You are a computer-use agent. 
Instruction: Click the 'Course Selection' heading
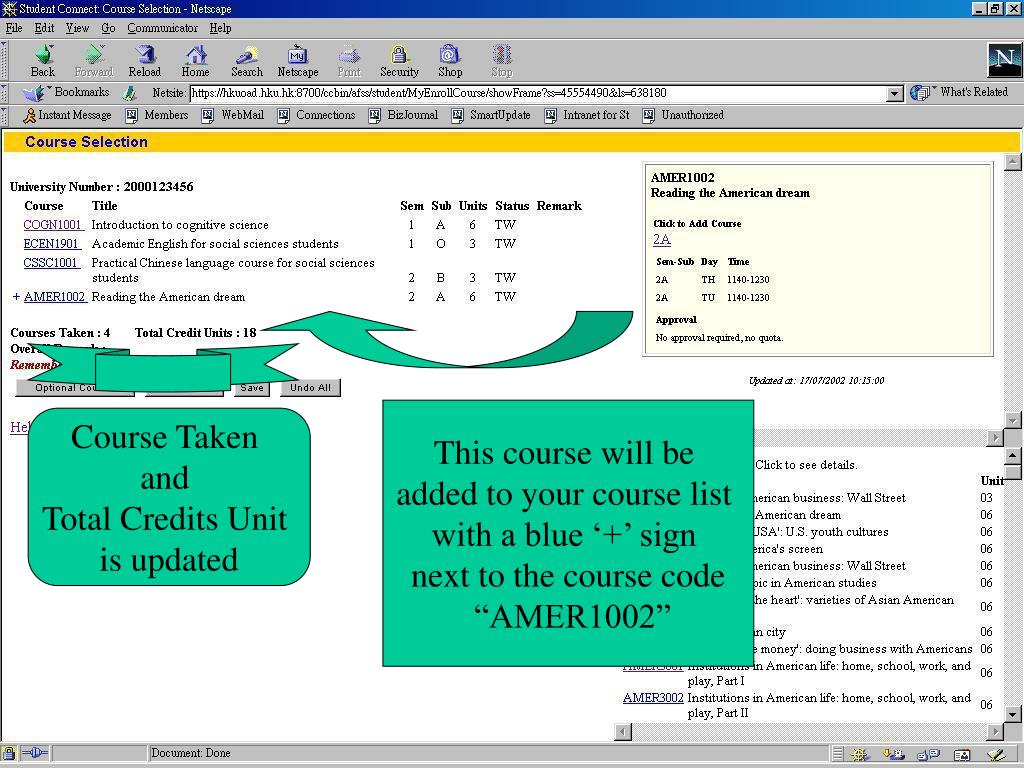(86, 142)
